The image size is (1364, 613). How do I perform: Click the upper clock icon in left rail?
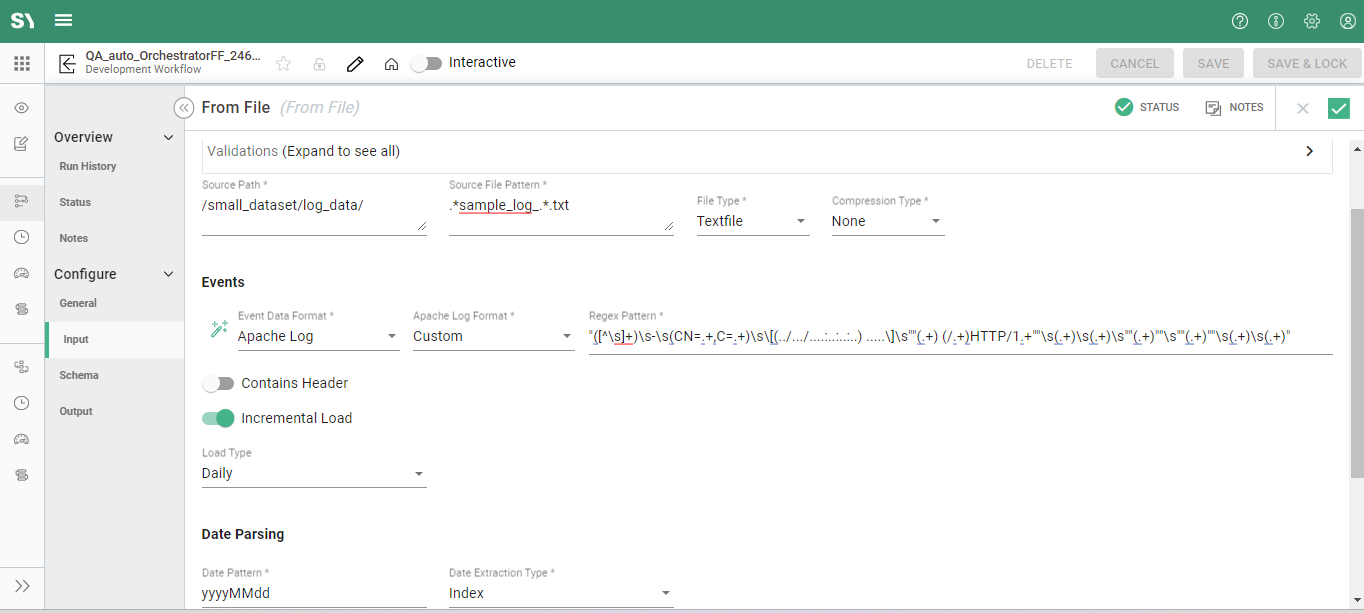click(x=22, y=237)
